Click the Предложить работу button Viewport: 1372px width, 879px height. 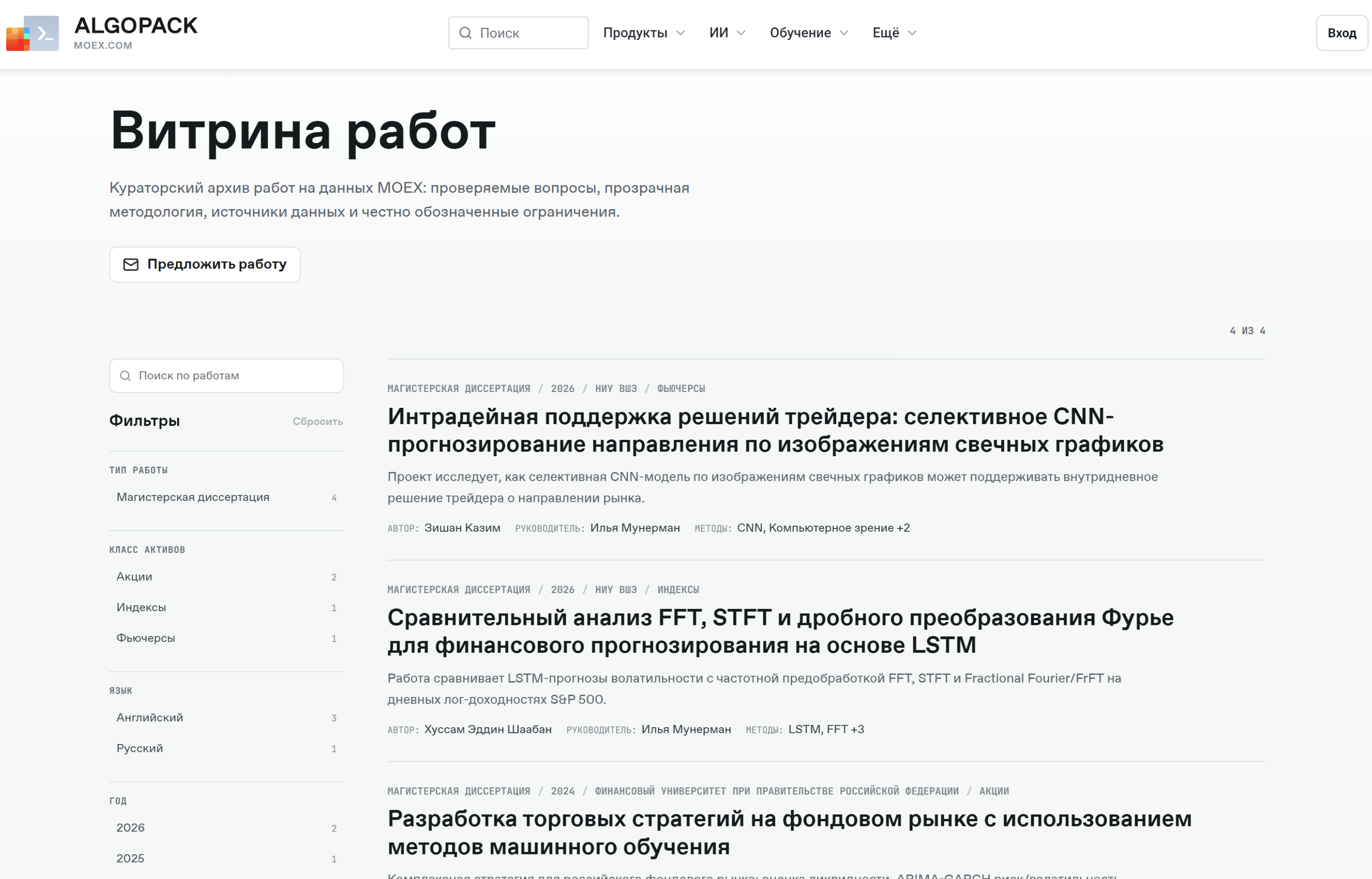[x=205, y=264]
